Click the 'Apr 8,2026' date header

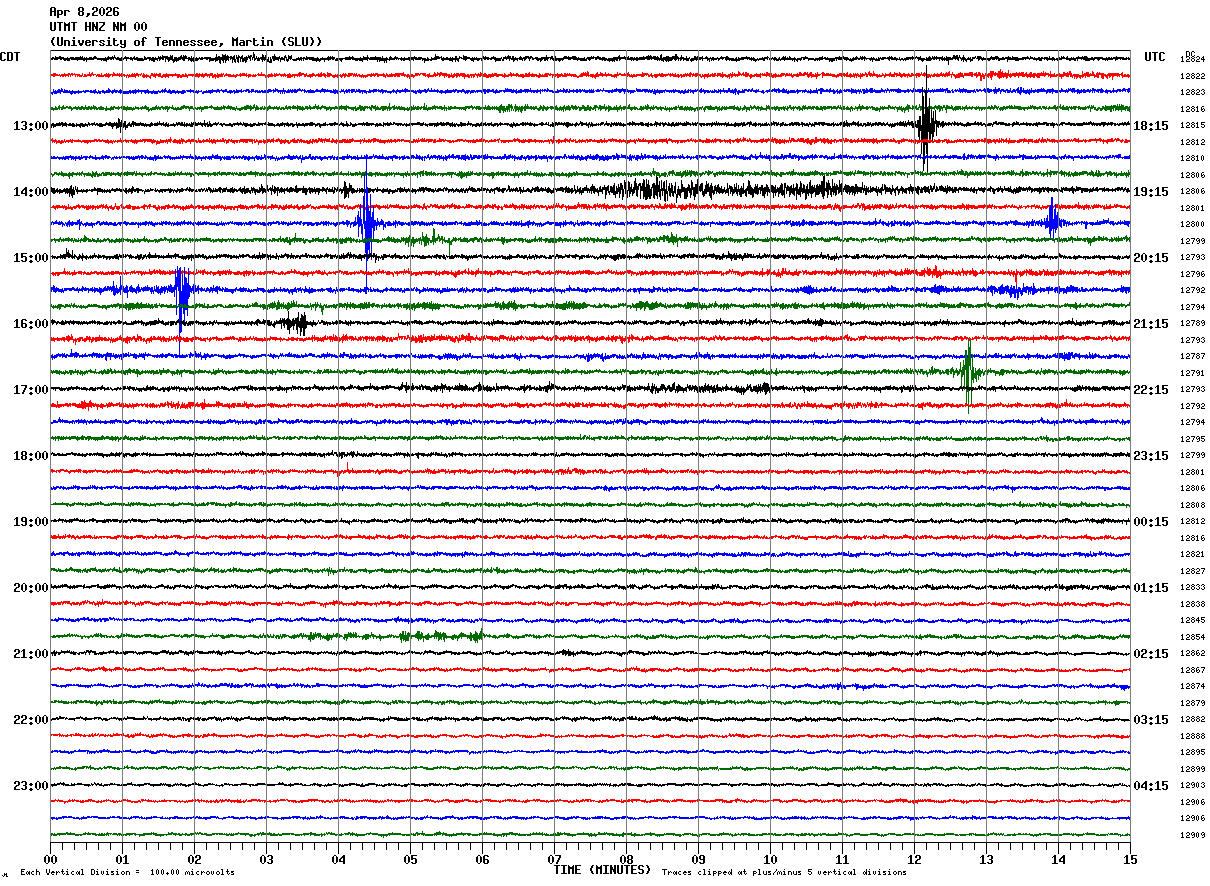(84, 12)
